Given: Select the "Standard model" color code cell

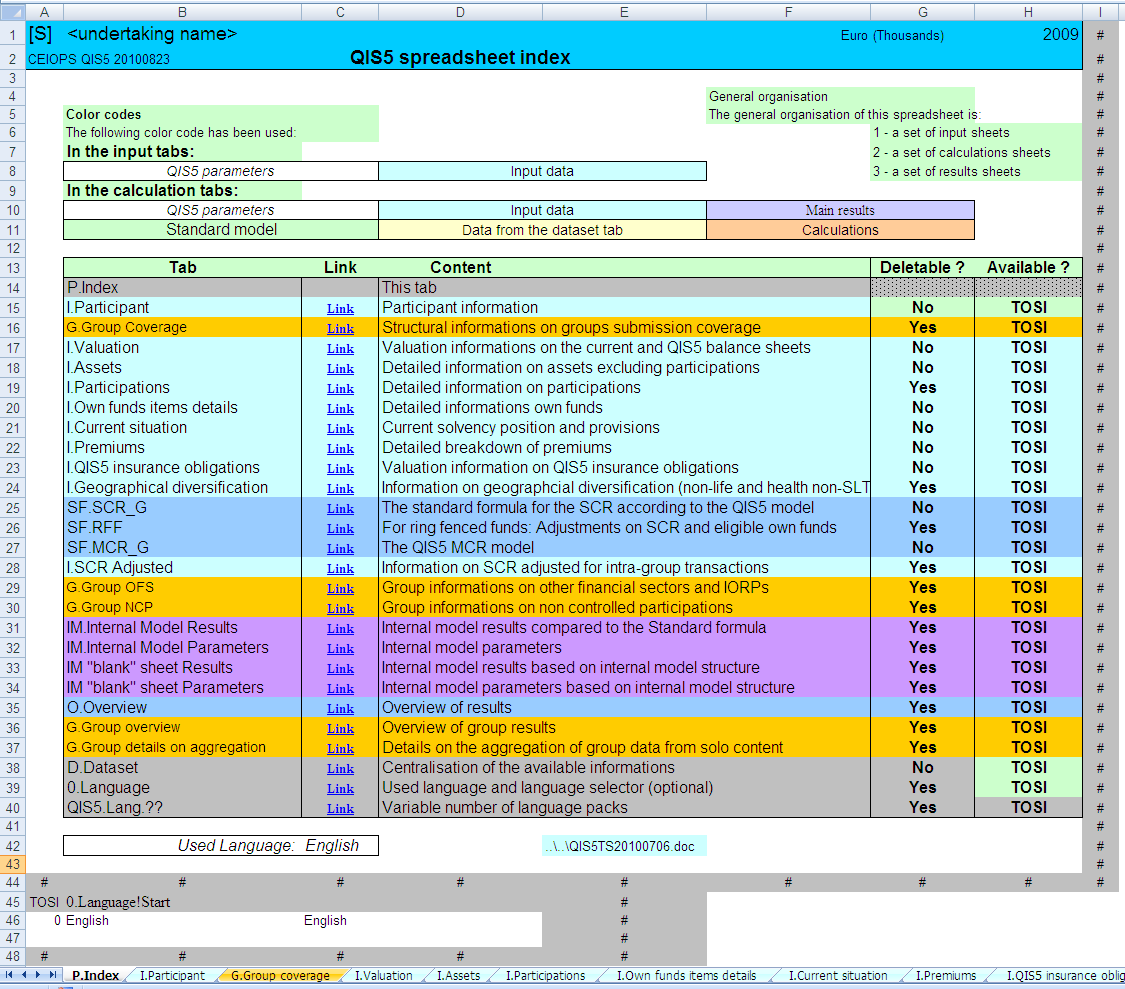Looking at the screenshot, I should [x=221, y=230].
